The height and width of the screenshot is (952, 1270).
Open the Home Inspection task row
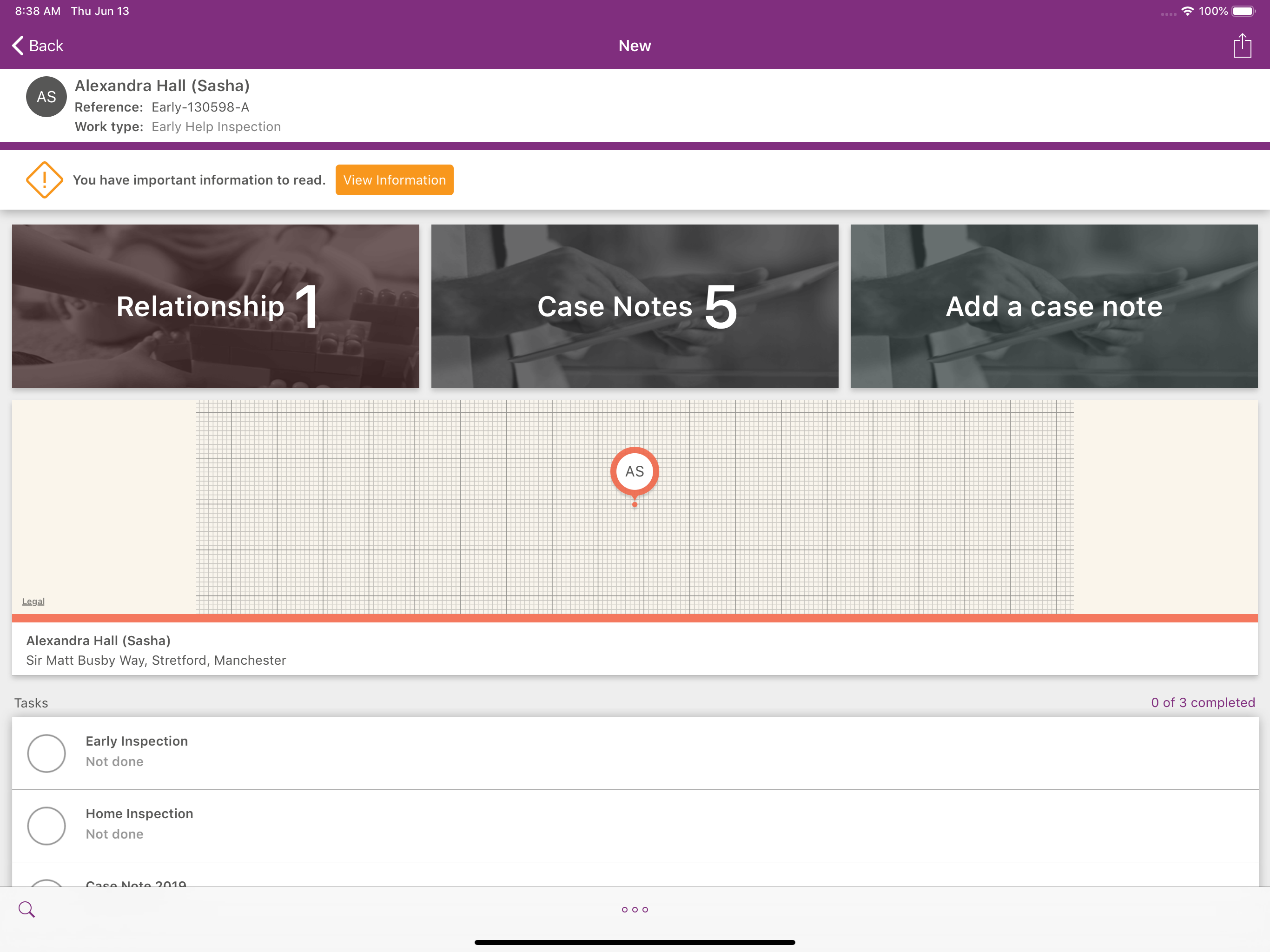[635, 826]
